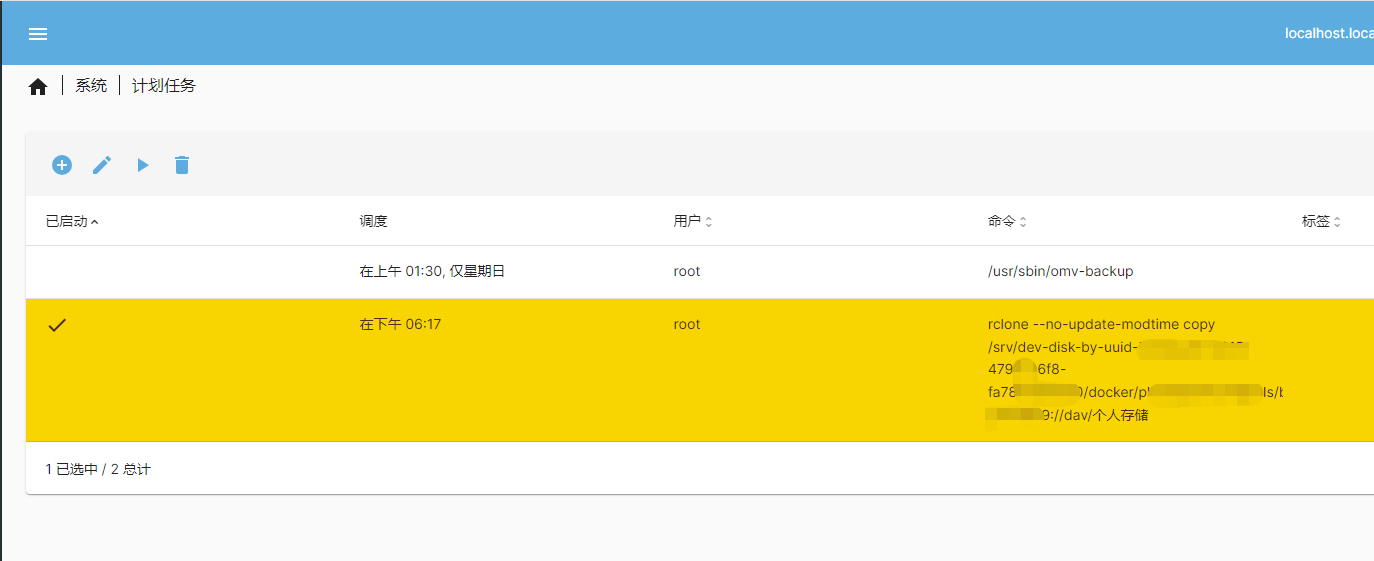Click the localhost hostname in header
This screenshot has width=1374, height=561.
(x=1328, y=34)
